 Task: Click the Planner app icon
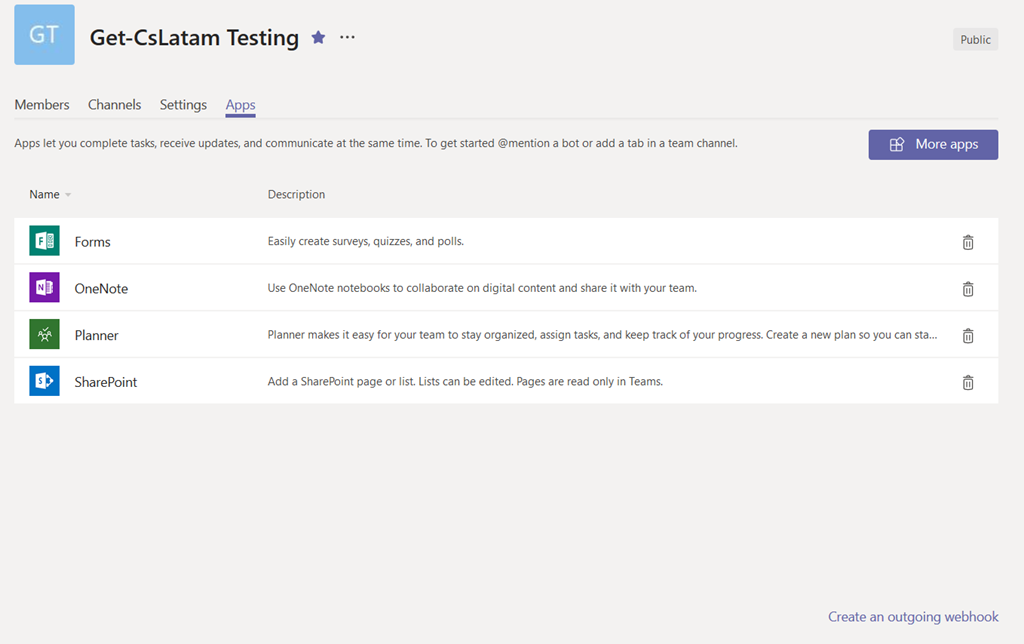tap(44, 335)
